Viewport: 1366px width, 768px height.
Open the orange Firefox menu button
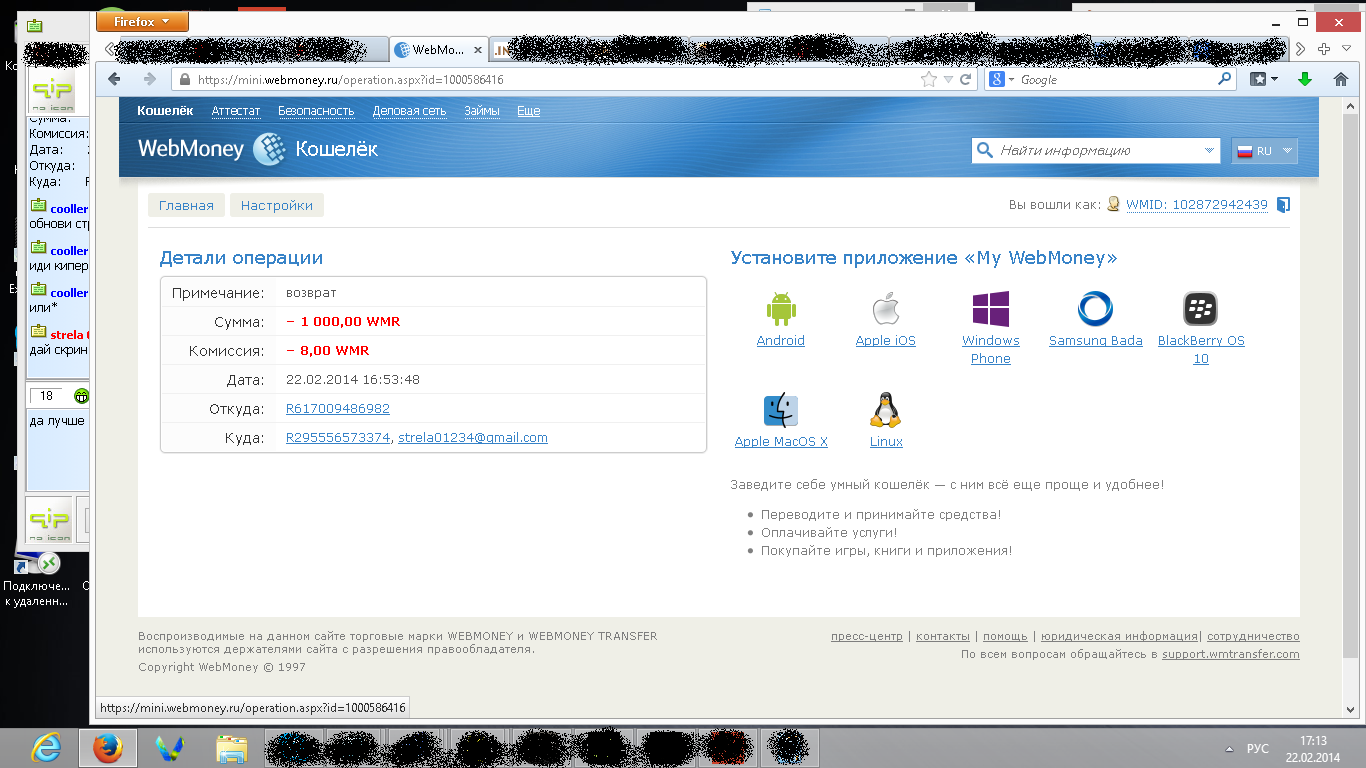click(x=142, y=21)
